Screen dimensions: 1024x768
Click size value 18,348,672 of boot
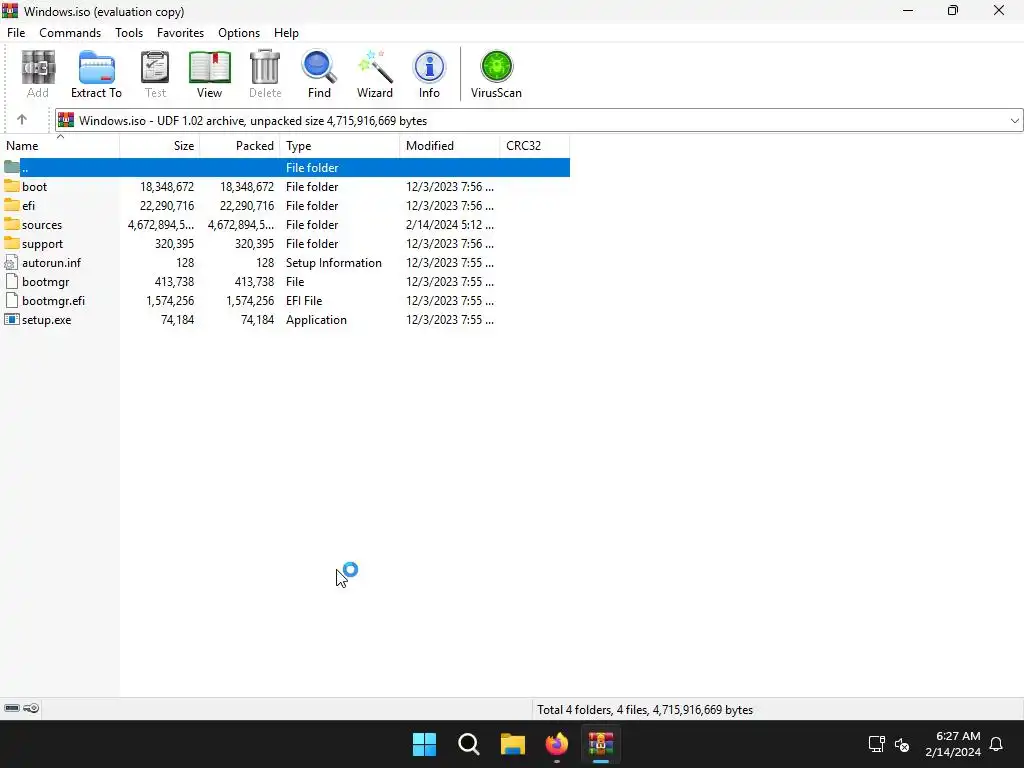167,187
